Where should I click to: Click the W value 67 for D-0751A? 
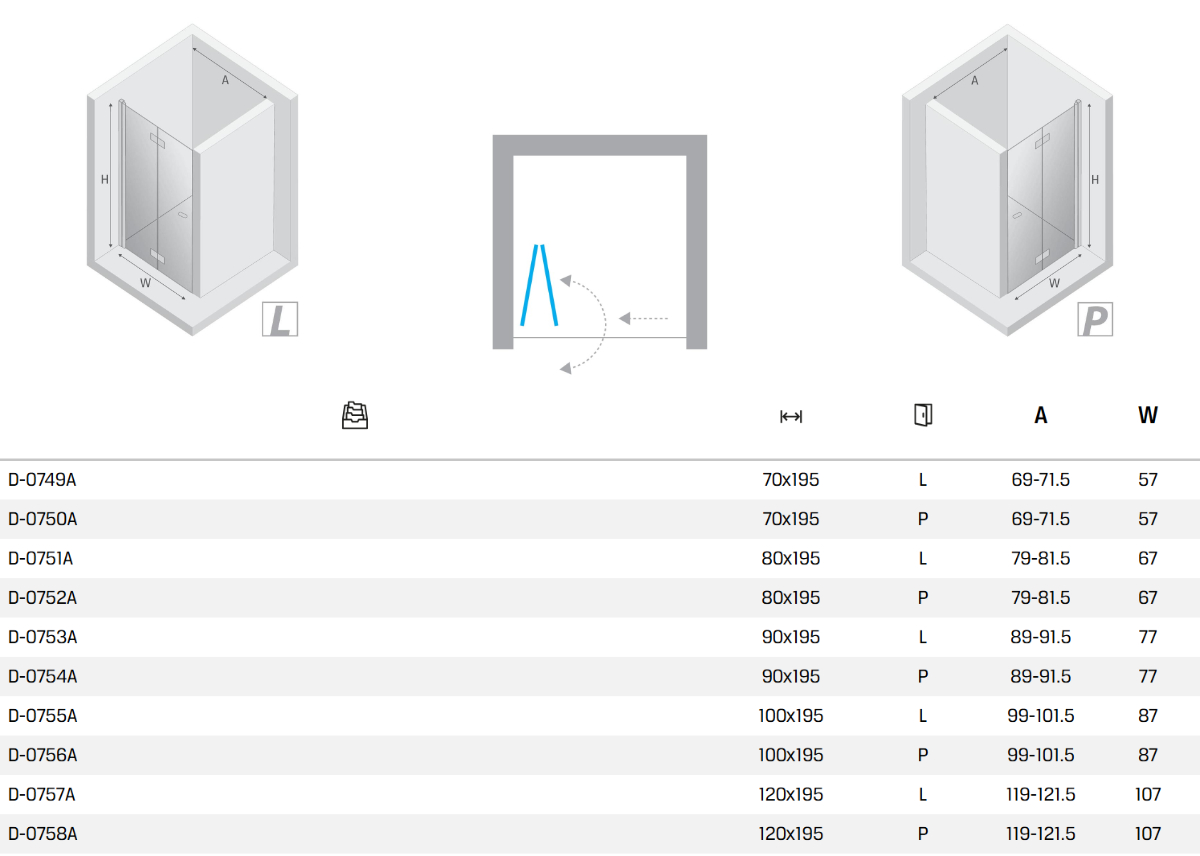pos(1148,559)
